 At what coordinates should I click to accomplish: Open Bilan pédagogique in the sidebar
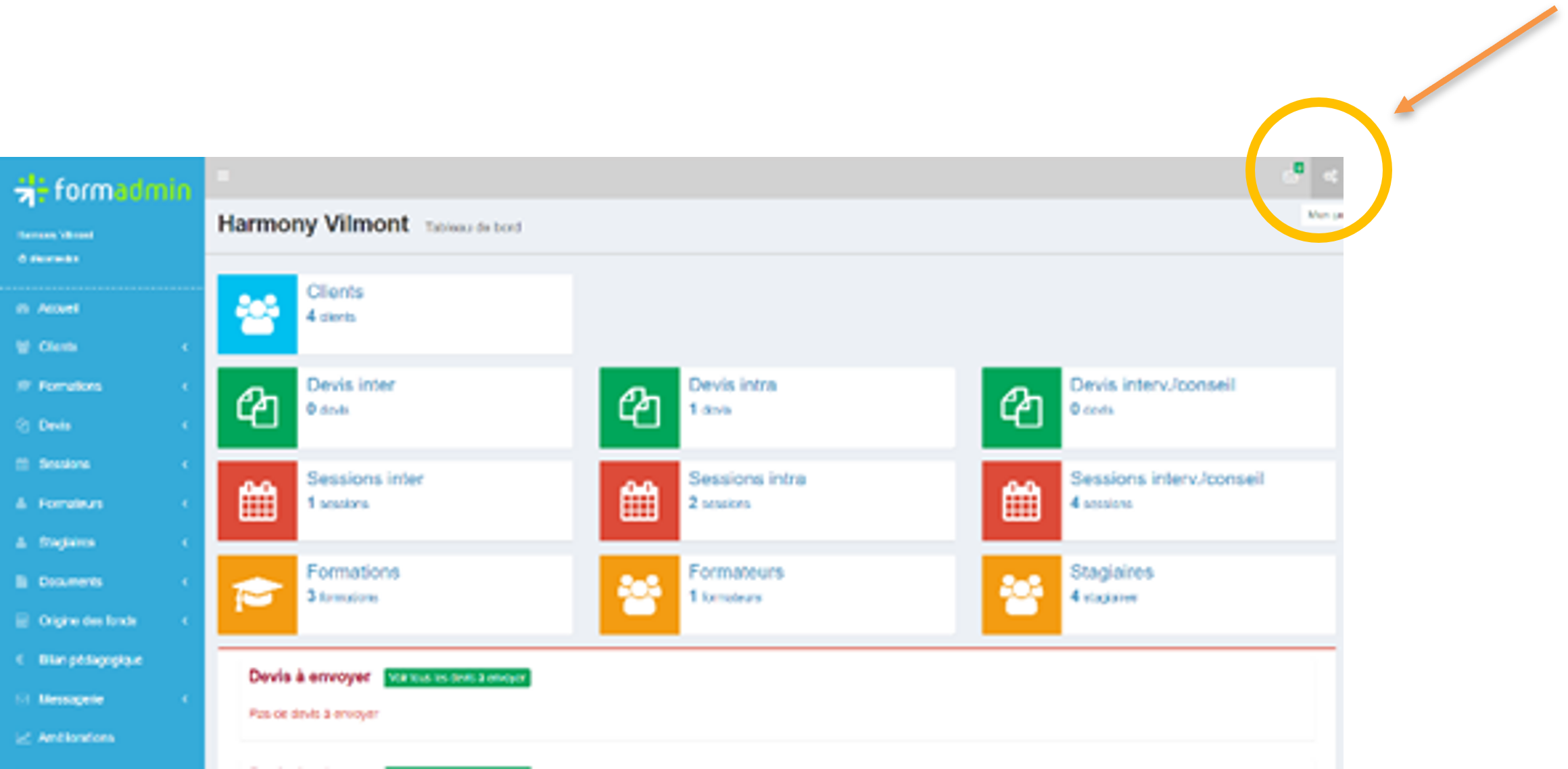coord(90,659)
